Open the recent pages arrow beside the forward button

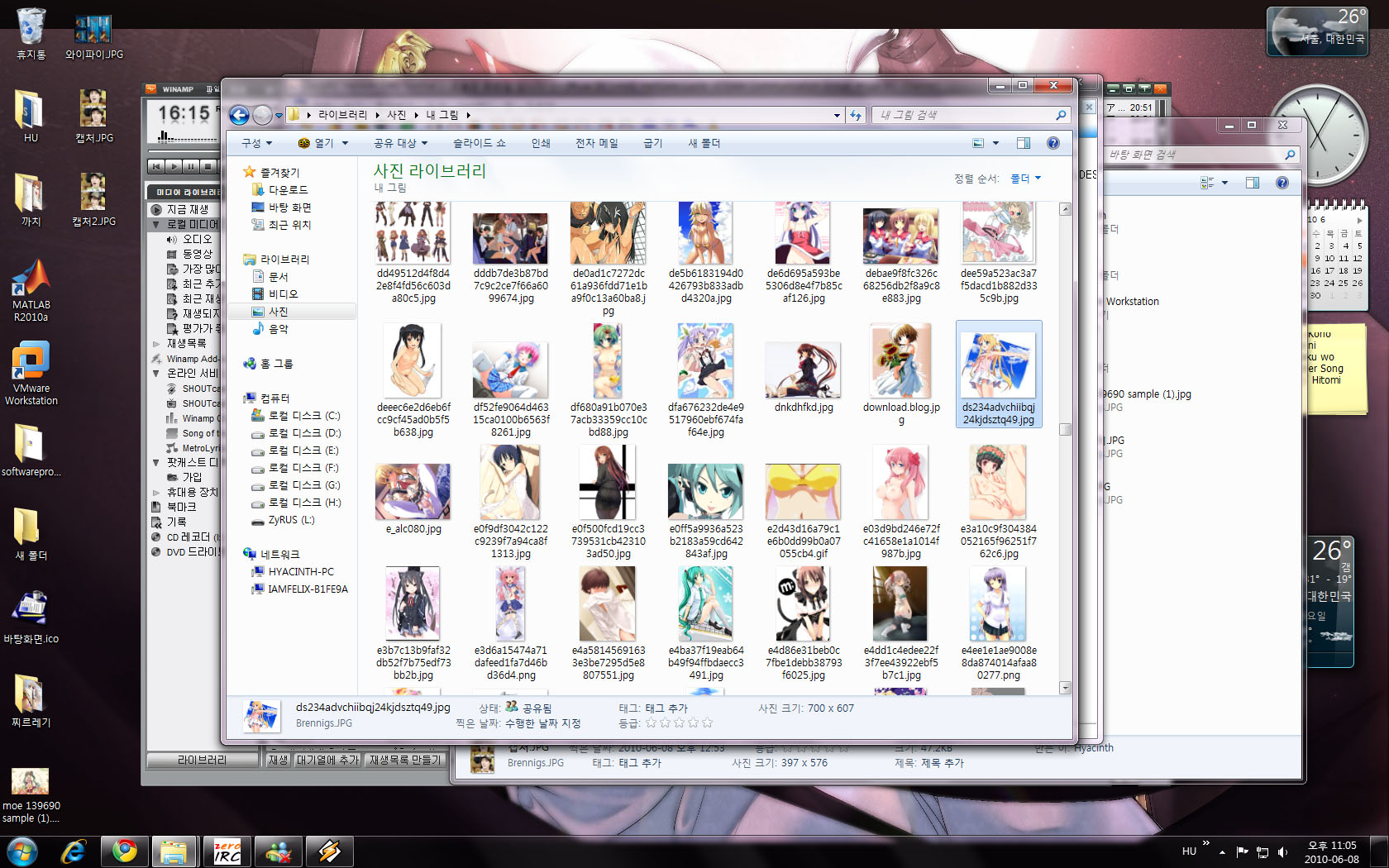tap(279, 115)
